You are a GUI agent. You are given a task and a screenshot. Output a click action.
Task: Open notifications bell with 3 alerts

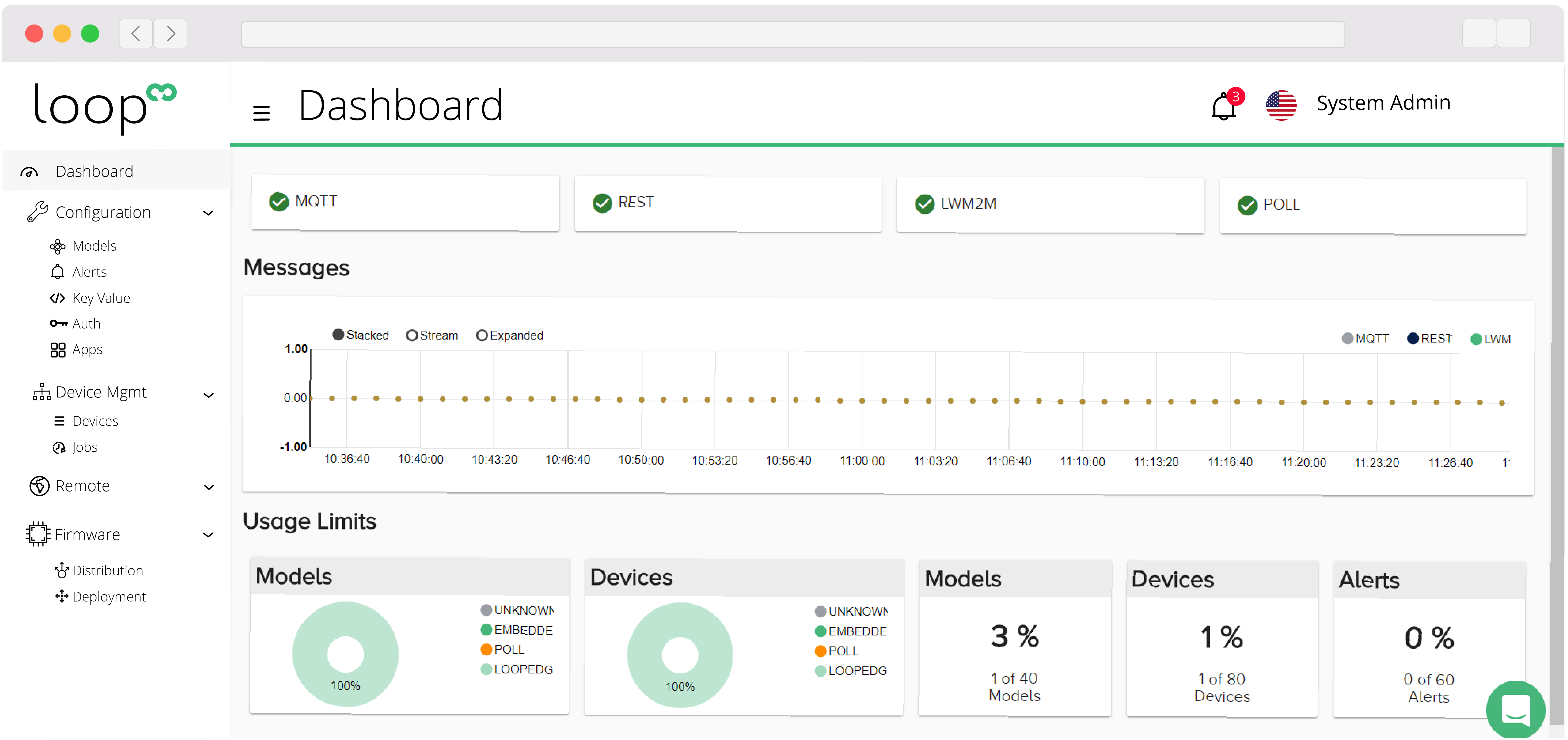(x=1225, y=105)
